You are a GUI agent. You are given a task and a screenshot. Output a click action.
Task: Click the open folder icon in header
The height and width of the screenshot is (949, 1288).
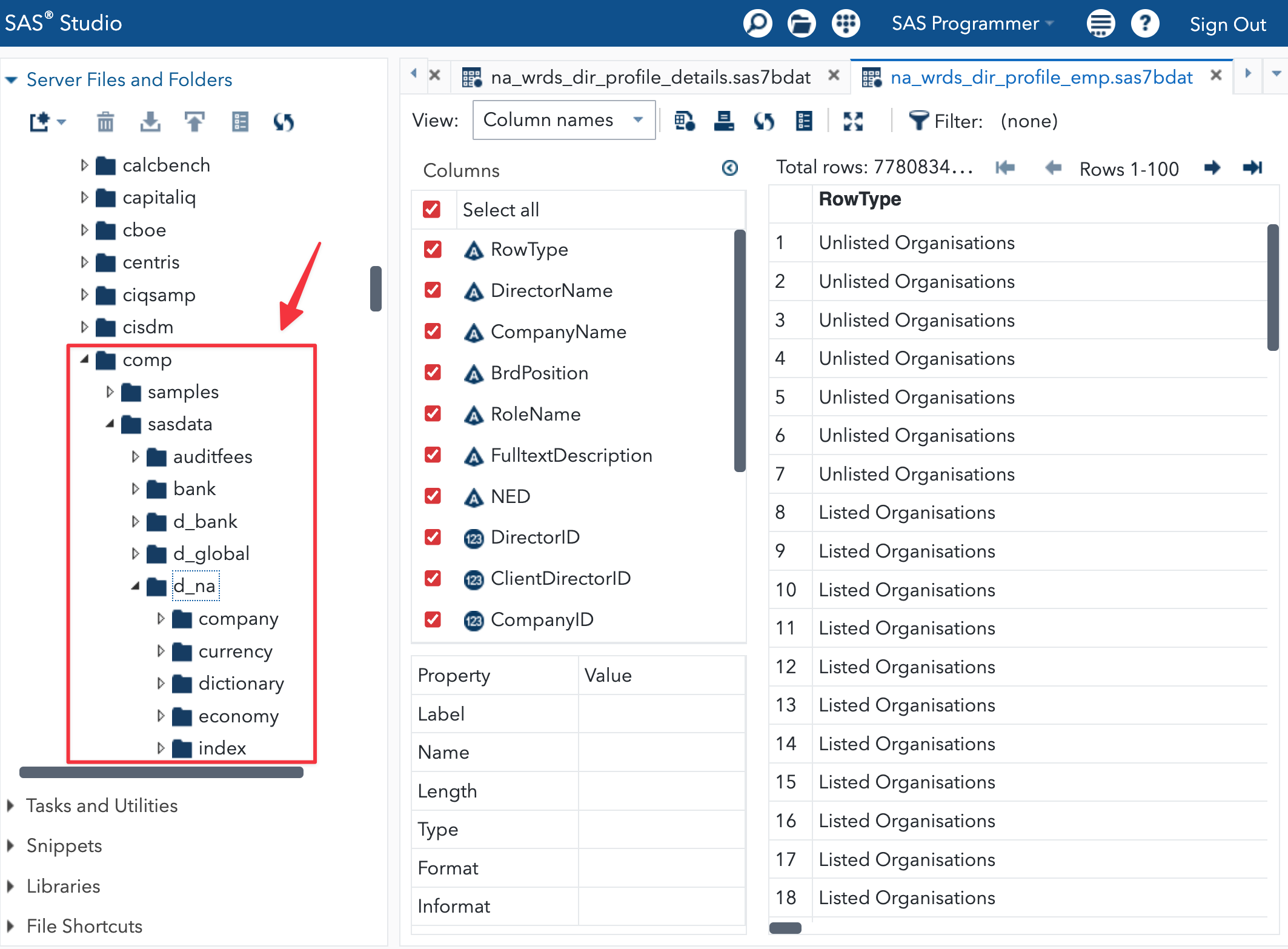802,24
